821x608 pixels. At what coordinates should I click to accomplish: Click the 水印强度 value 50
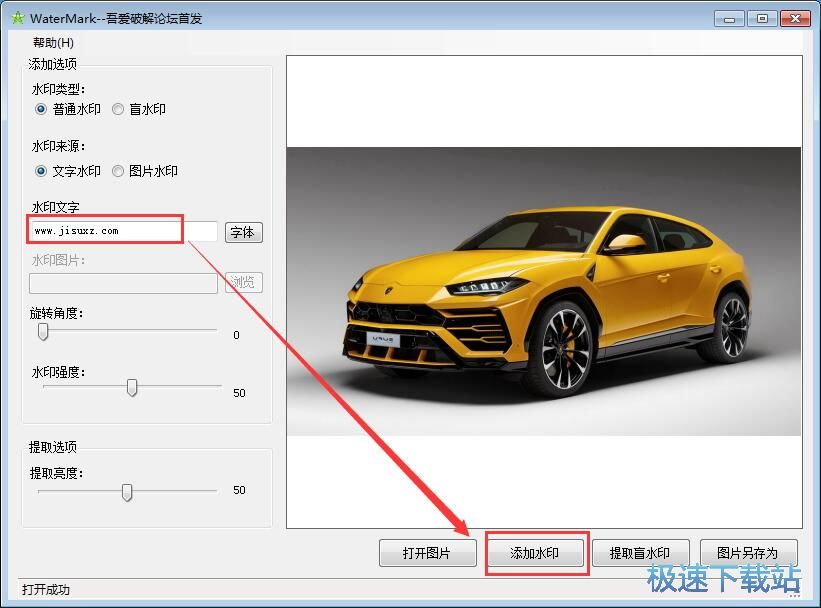click(239, 393)
